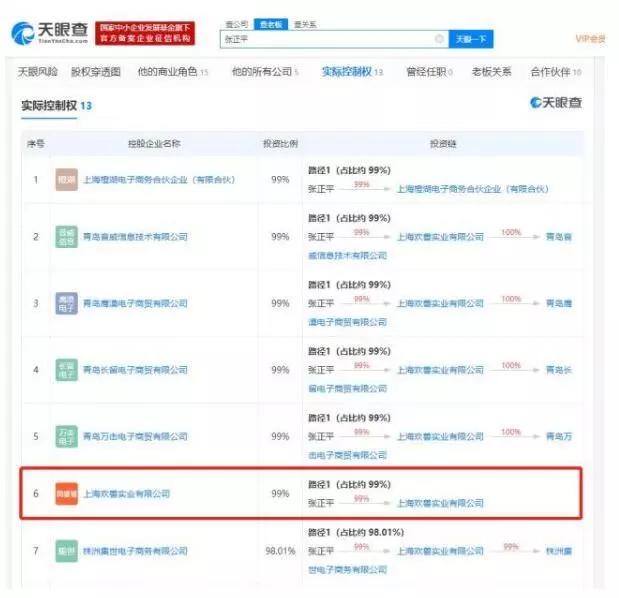Click the company logo icon in row 2
Image resolution: width=619 pixels, height=598 pixels.
pyautogui.click(x=66, y=237)
